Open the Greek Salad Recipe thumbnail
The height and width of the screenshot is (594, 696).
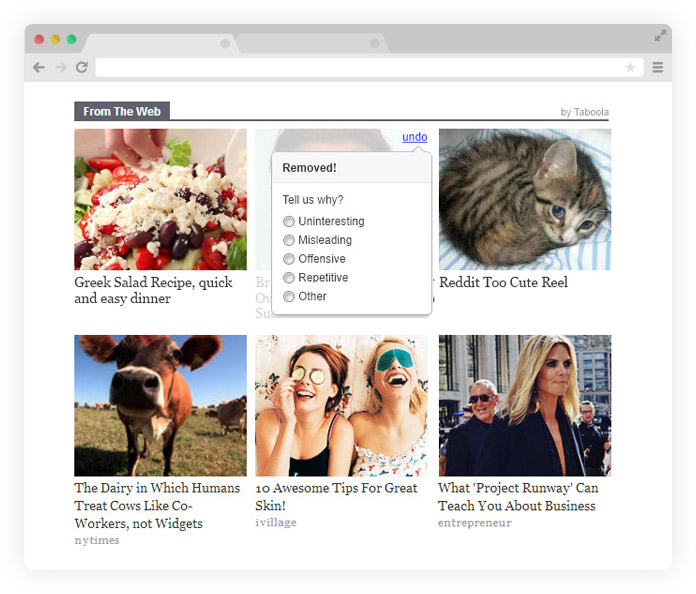160,199
